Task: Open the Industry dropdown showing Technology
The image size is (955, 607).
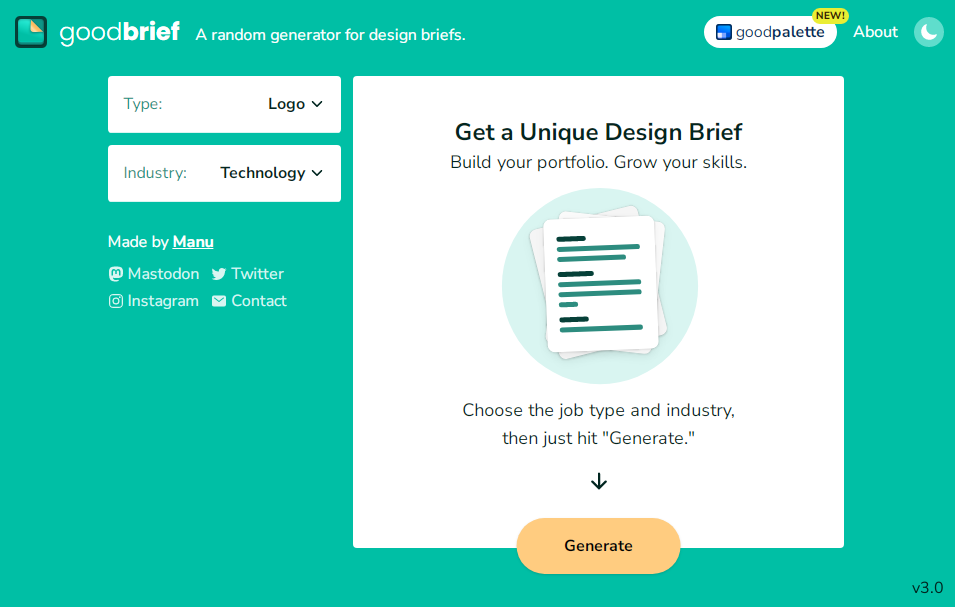Action: point(224,173)
